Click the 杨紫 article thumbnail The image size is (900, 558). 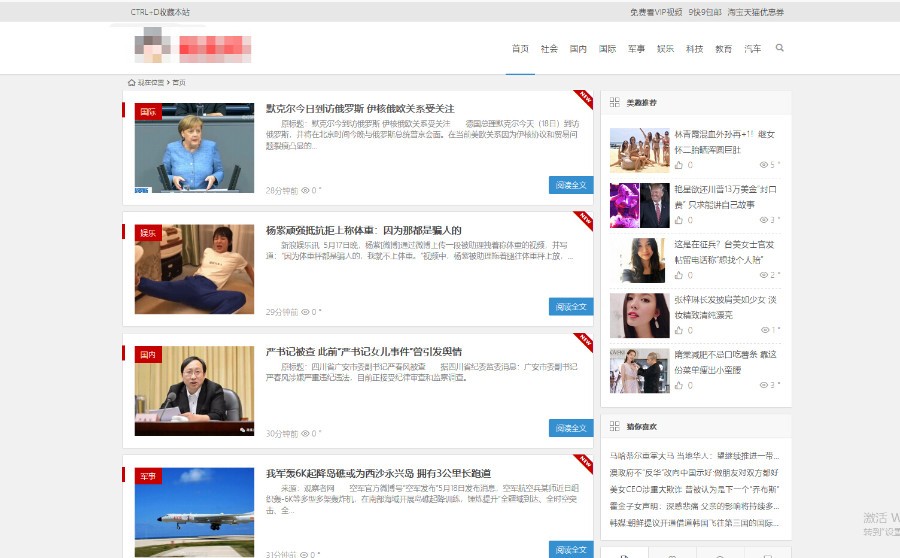(194, 269)
